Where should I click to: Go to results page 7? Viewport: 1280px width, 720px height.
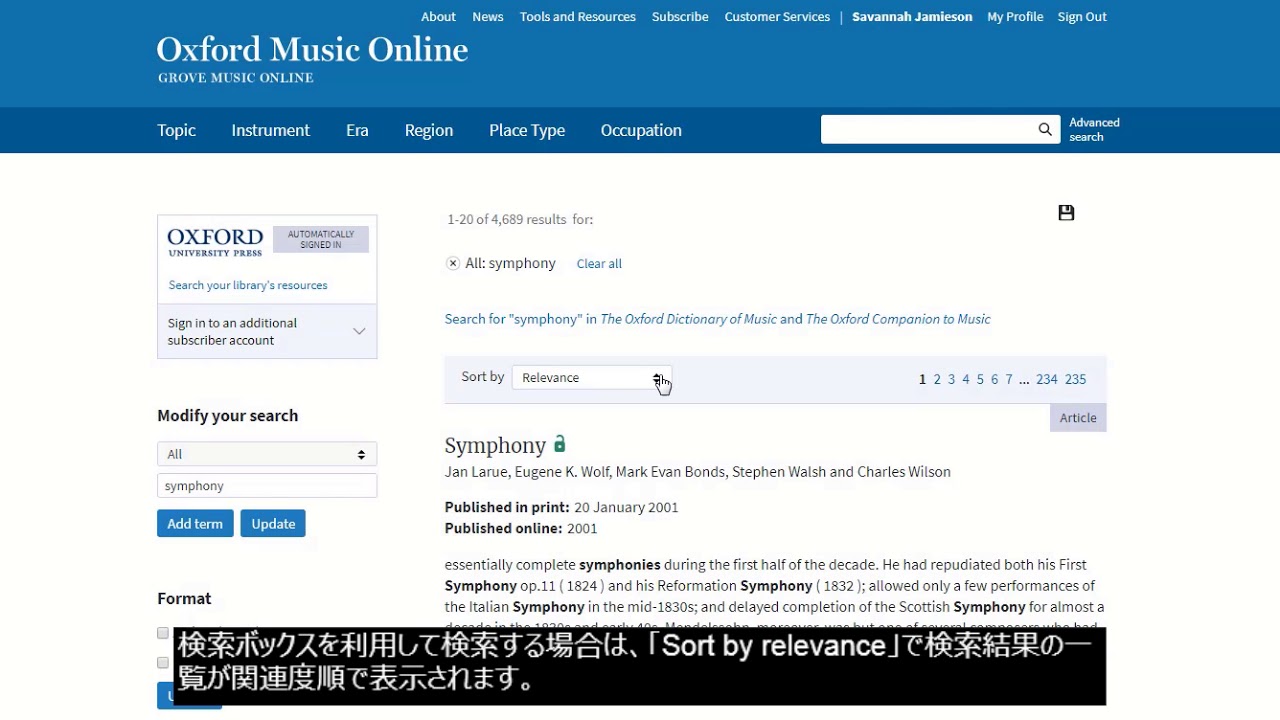pos(1009,379)
